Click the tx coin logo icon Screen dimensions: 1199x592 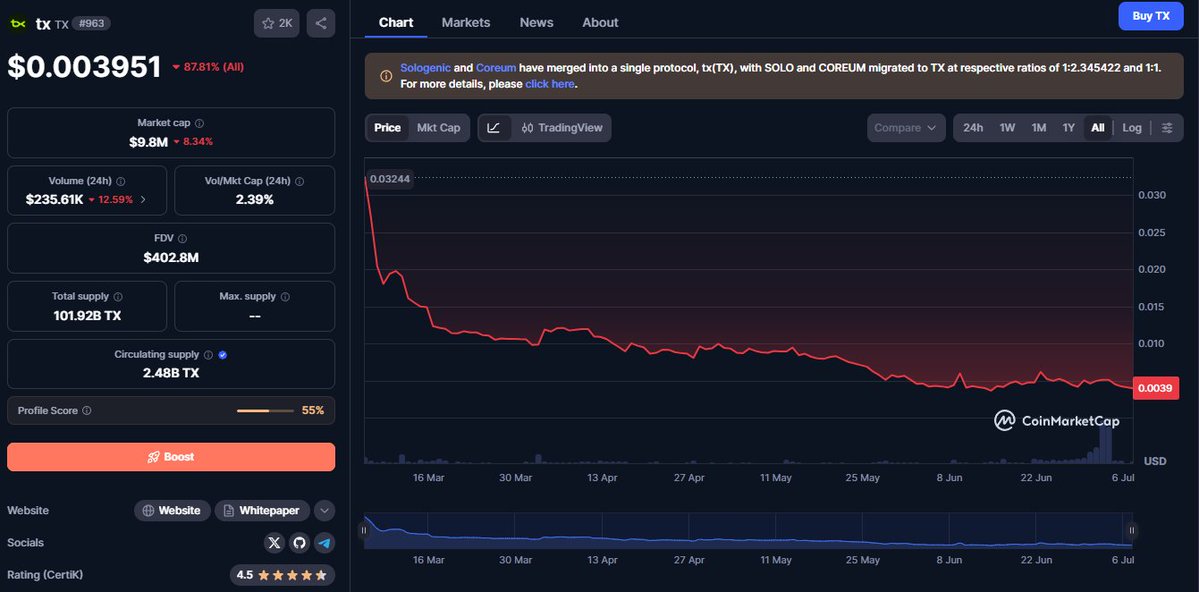(18, 24)
